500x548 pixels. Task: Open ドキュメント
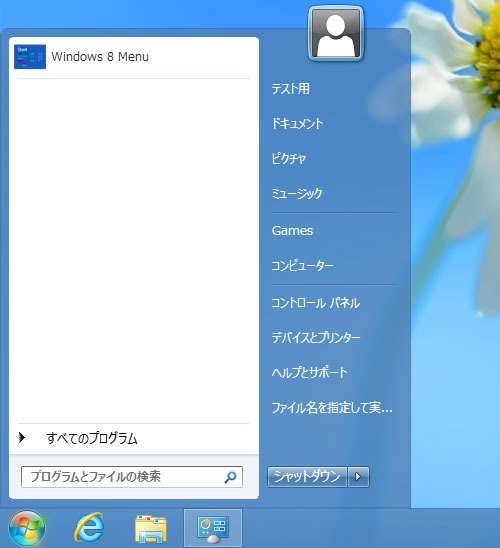click(x=297, y=123)
